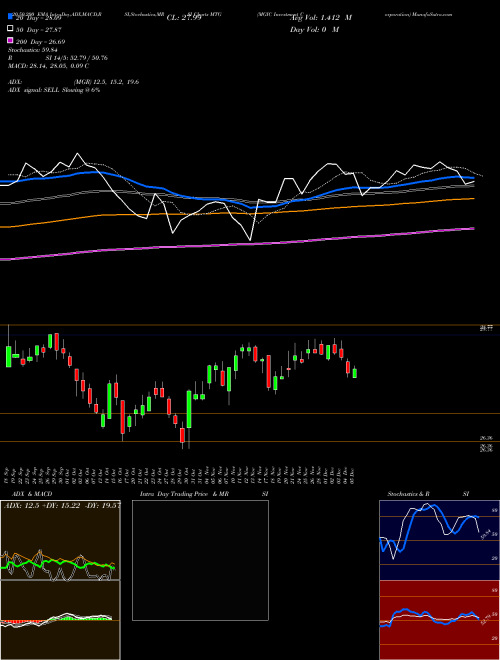500x660 pixels.
Task: Click the last green candlestick on the price chart
Action: pyautogui.click(x=355, y=373)
